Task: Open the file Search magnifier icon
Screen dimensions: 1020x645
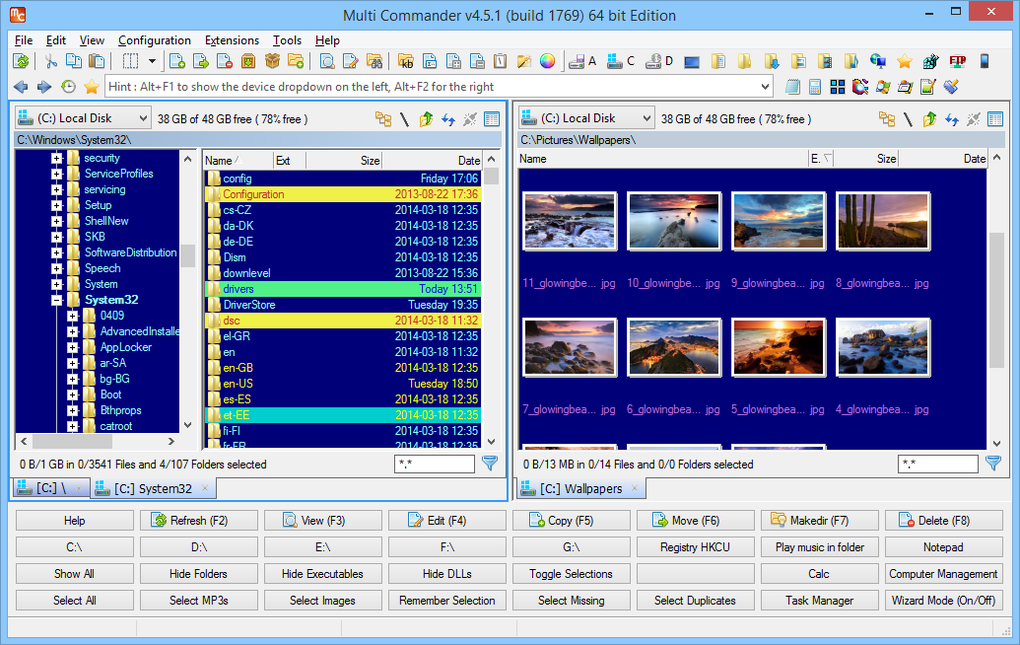Action: click(x=327, y=62)
